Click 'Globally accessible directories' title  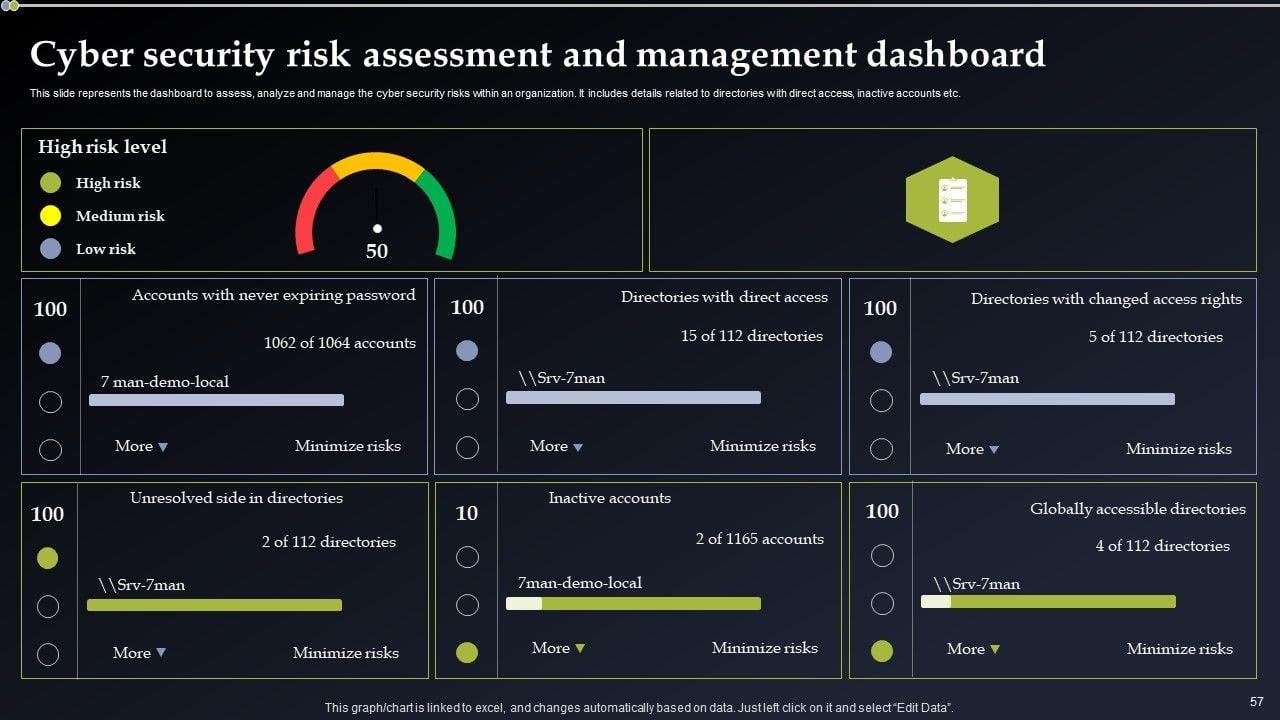(1138, 509)
